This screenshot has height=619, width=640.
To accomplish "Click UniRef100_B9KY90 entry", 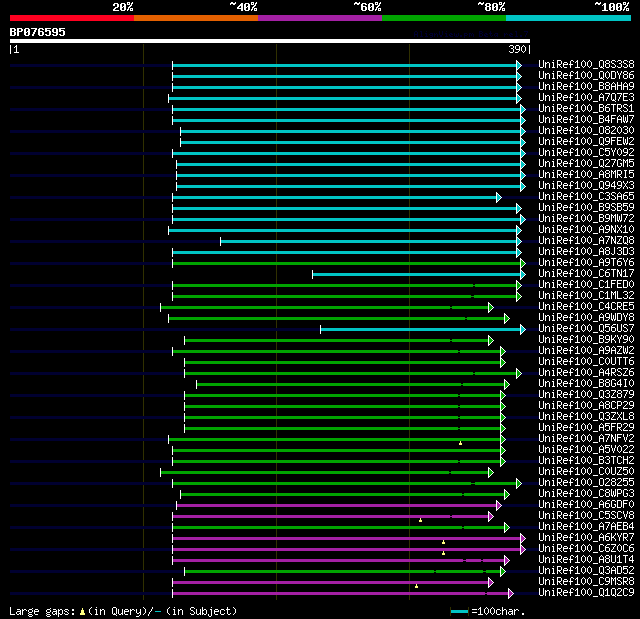I will [586, 340].
